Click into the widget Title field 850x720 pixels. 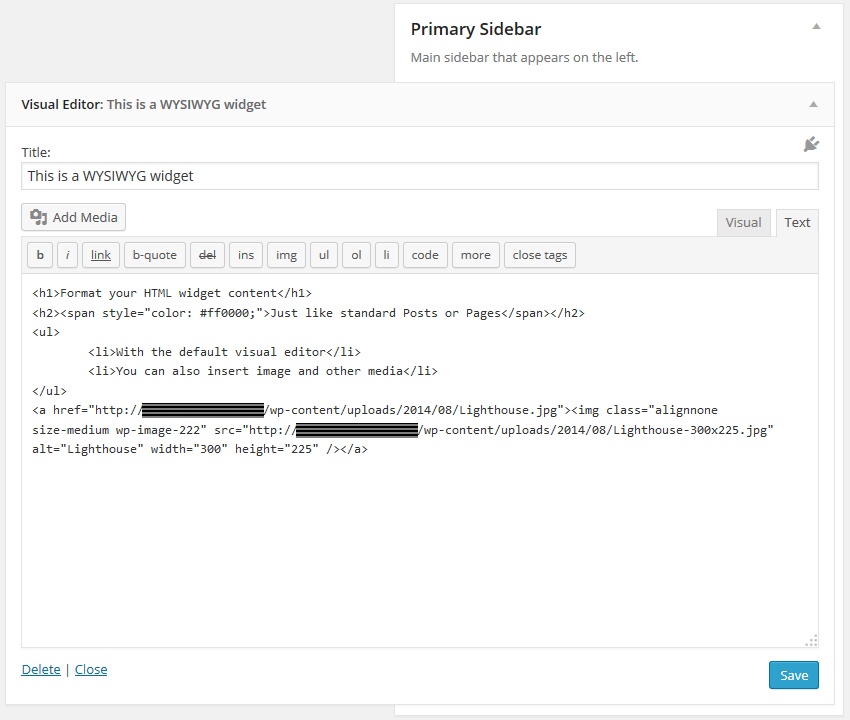pyautogui.click(x=420, y=176)
